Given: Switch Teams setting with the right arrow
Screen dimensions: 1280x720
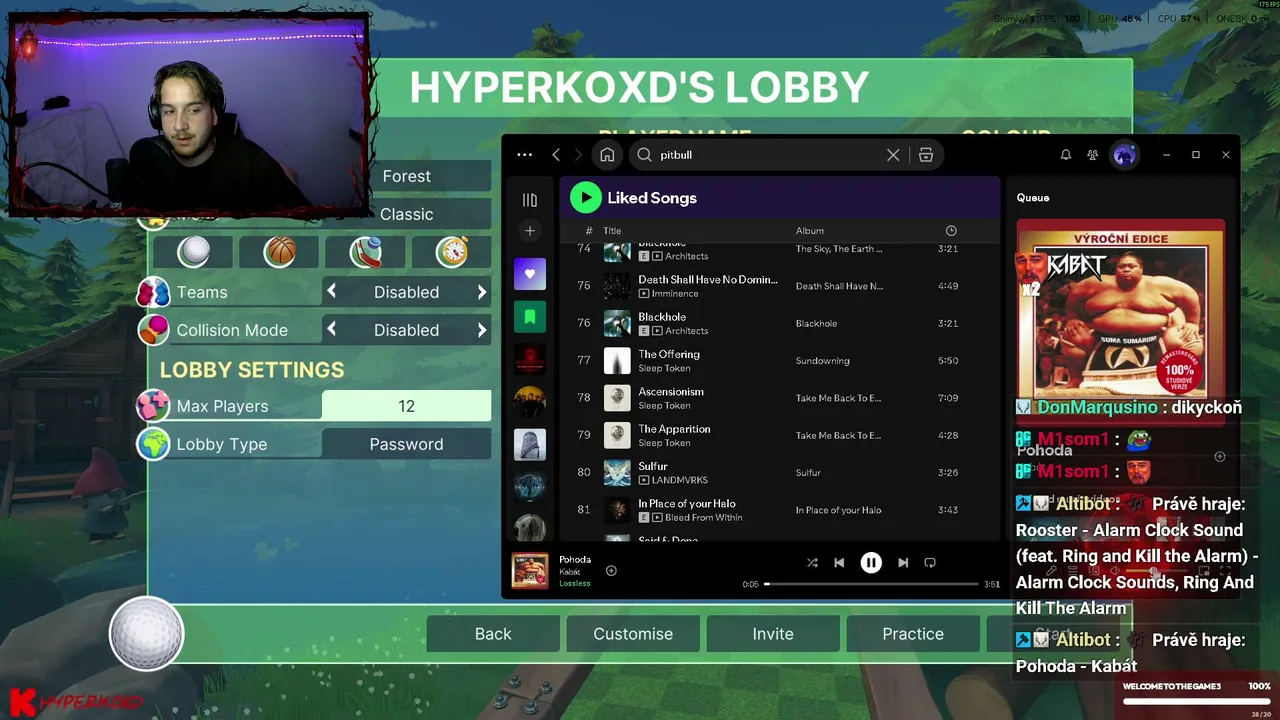Looking at the screenshot, I should coord(481,292).
